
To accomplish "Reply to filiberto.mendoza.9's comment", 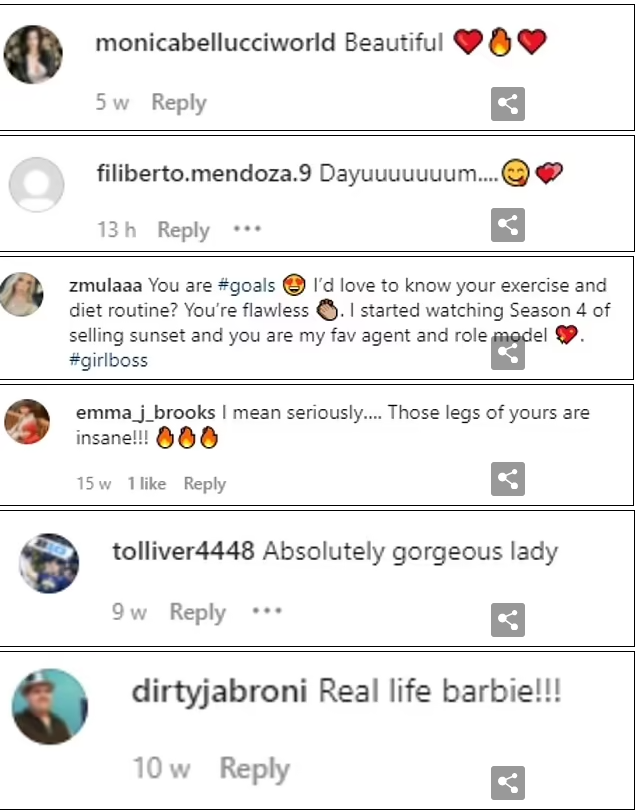I will point(184,230).
